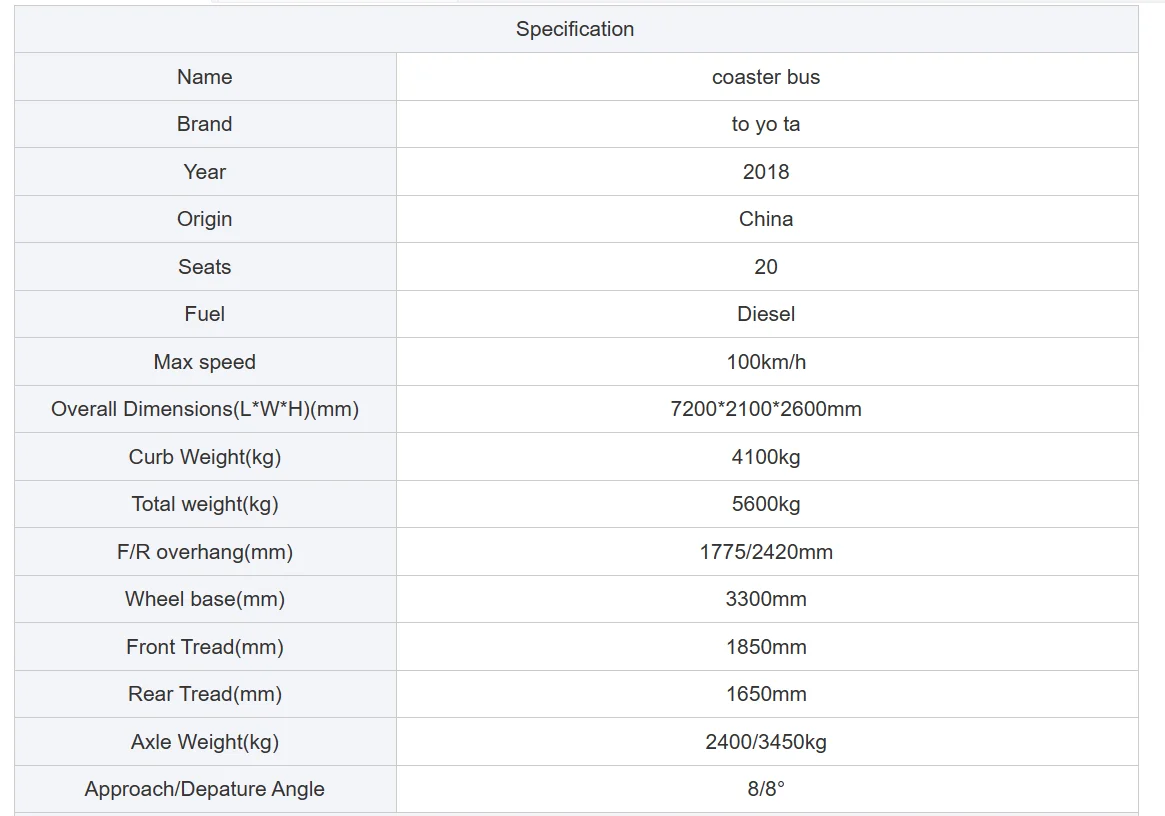Screen dimensions: 1165x816
Task: Click the Seats value 20
Action: (766, 267)
